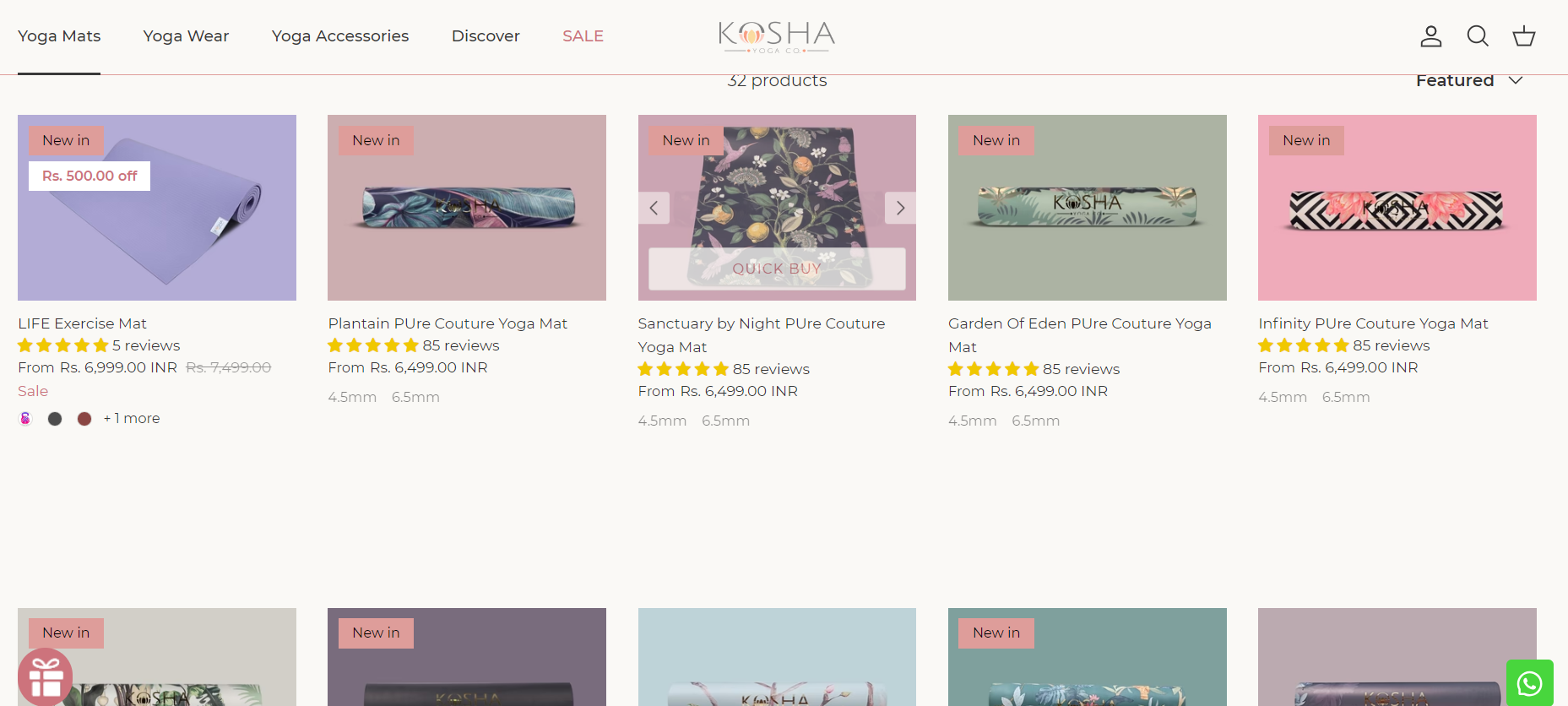Image resolution: width=1568 pixels, height=706 pixels.
Task: Select the purple swatch for LIFE Exercise Mat
Action: 26,419
